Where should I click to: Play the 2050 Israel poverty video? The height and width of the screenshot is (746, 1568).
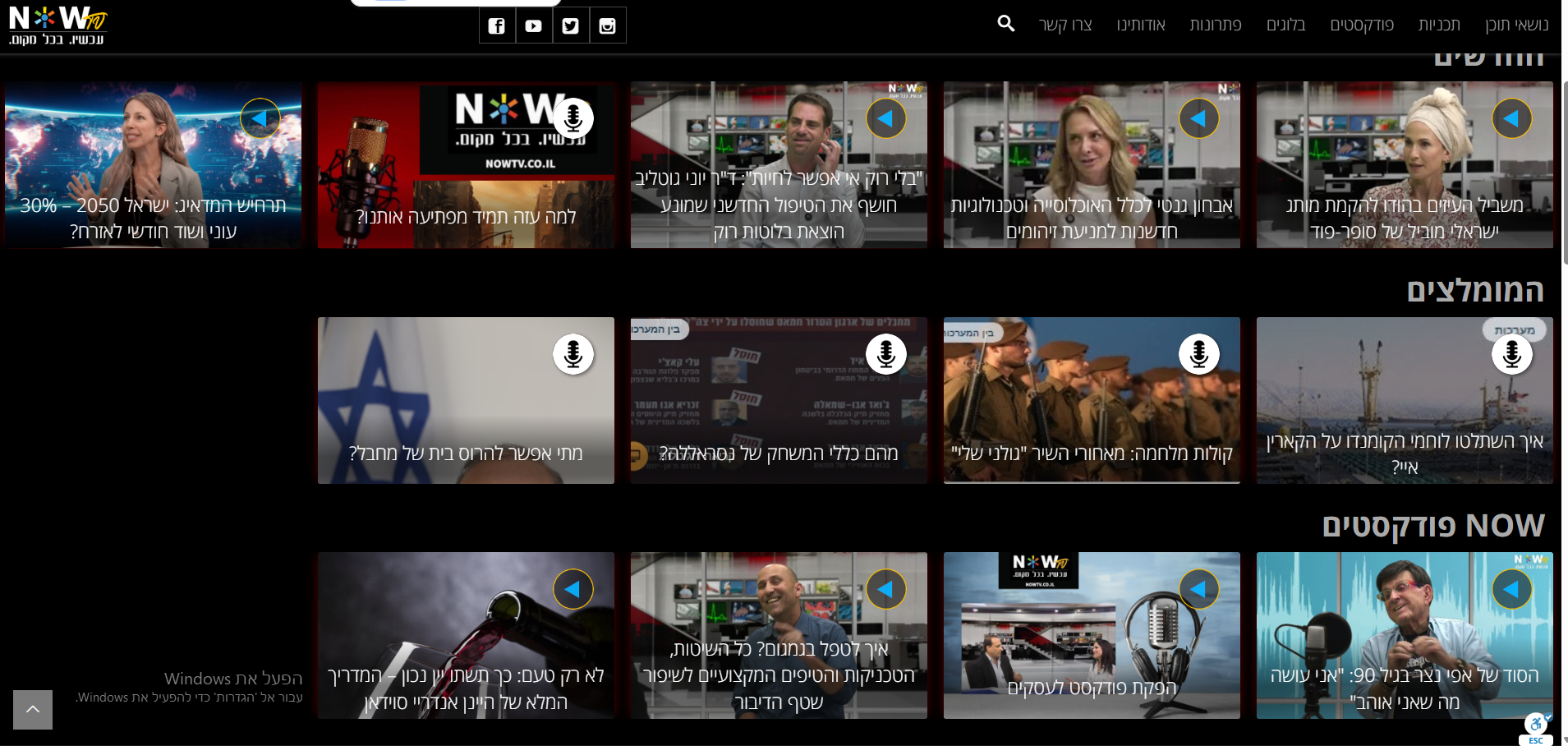pos(260,118)
